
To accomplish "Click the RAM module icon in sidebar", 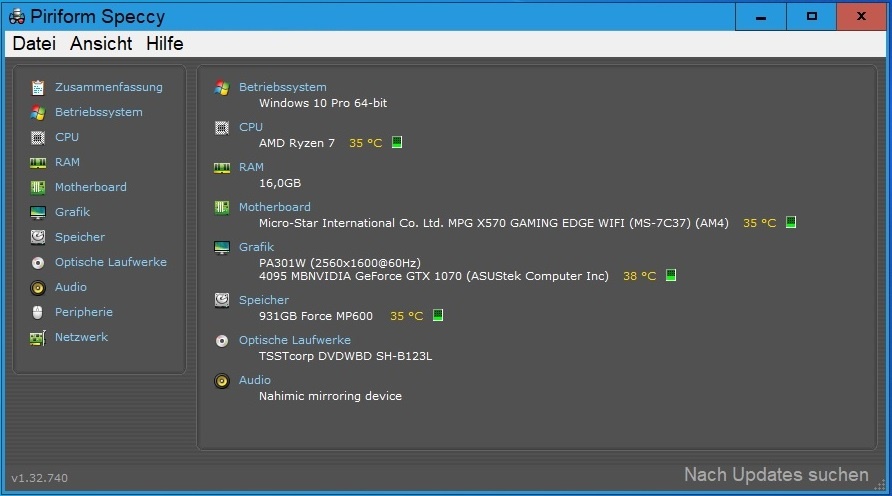I will (x=38, y=163).
